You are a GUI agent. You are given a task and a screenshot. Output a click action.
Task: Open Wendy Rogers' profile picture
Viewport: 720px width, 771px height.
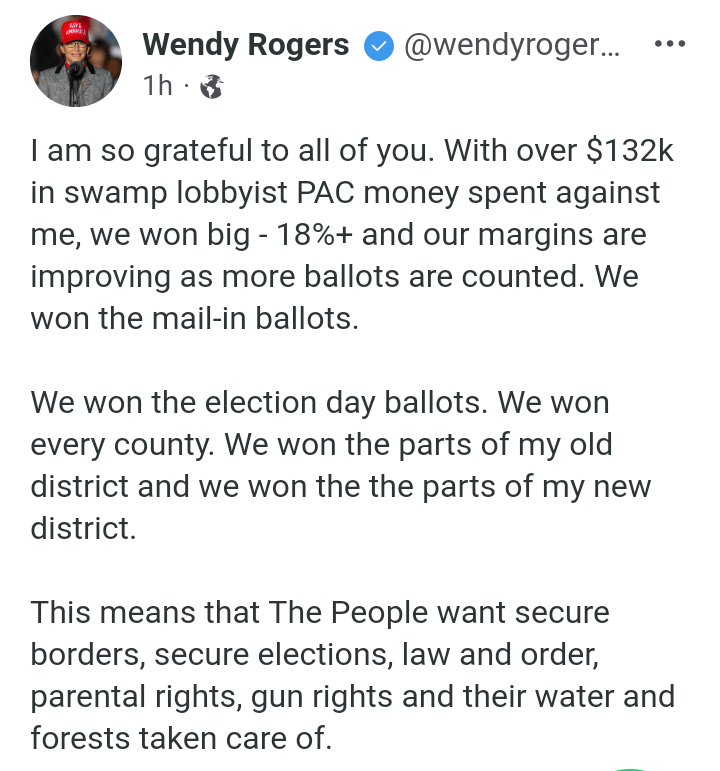click(76, 61)
